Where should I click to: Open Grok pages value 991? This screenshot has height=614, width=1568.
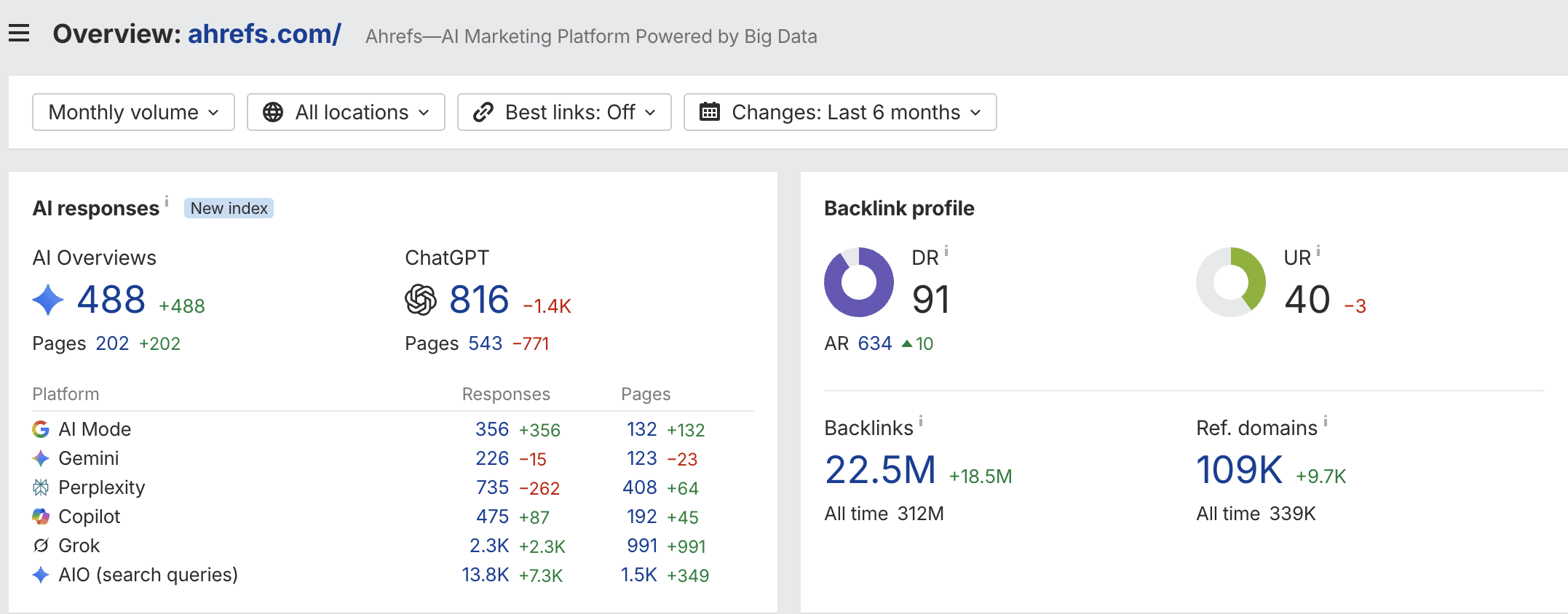tap(642, 546)
